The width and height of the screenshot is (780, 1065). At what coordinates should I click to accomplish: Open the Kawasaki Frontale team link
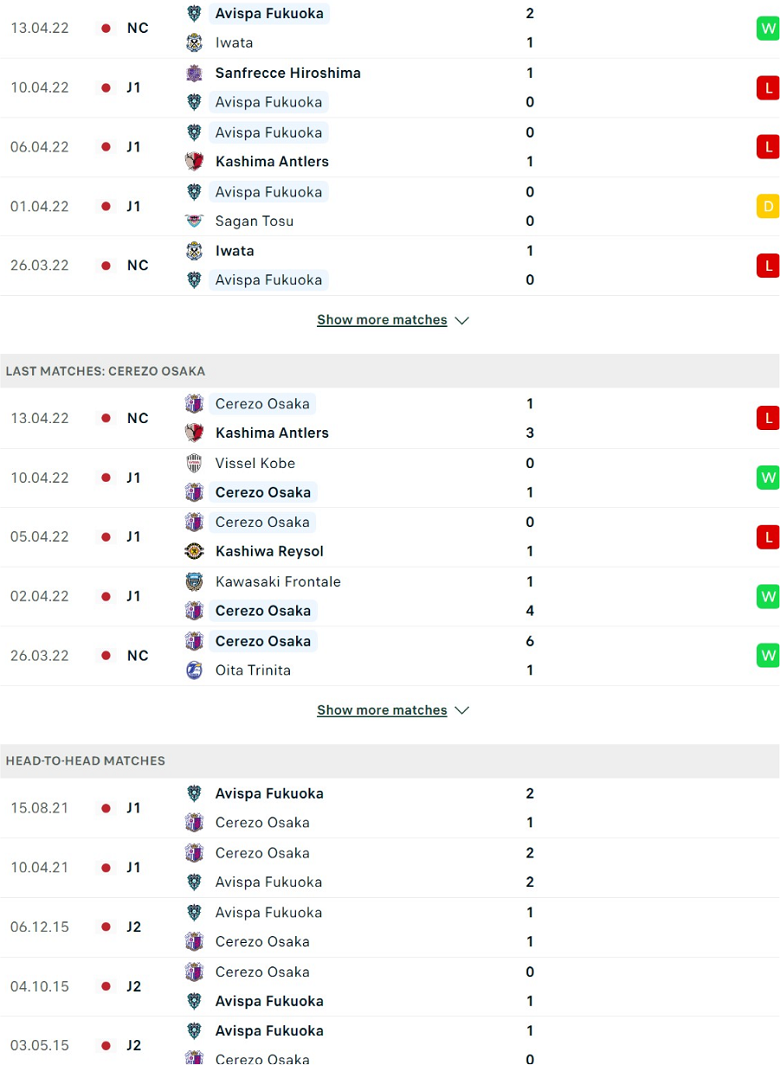tap(278, 581)
